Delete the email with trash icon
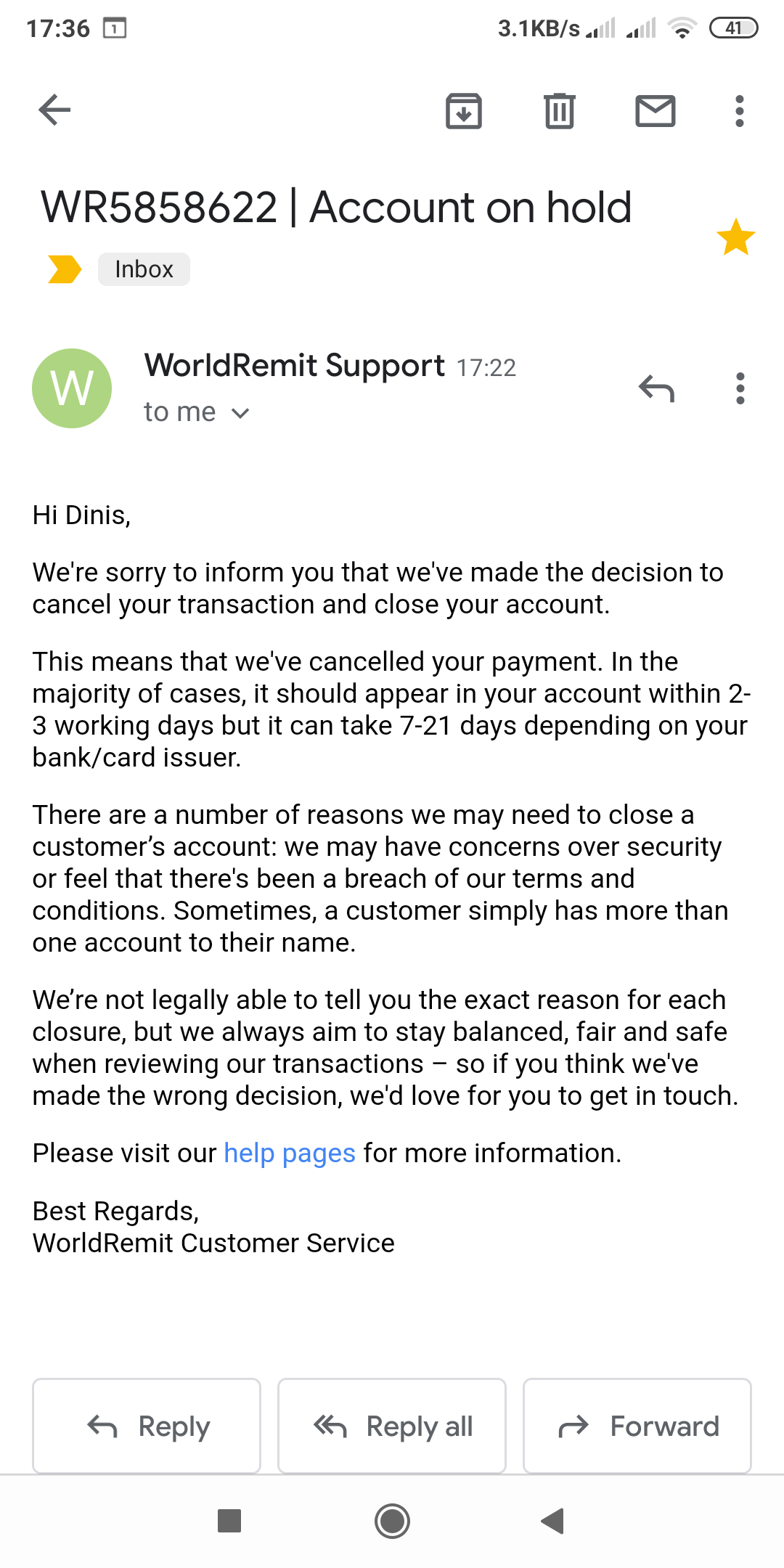Viewport: 784px width, 1568px height. coord(559,111)
